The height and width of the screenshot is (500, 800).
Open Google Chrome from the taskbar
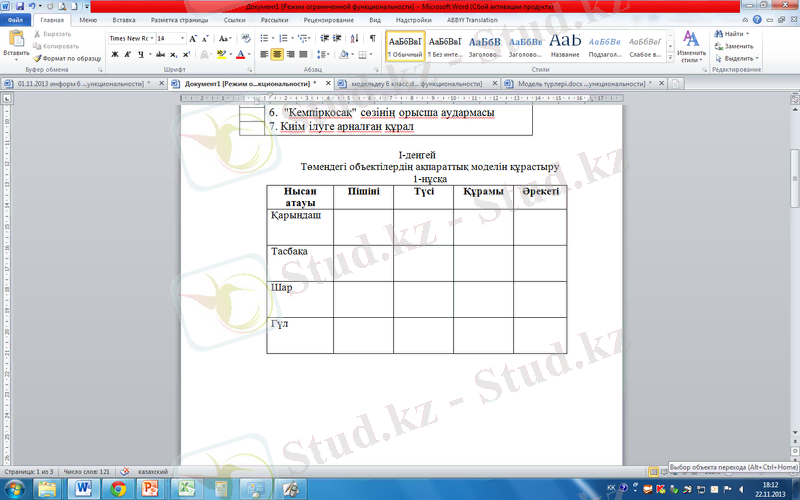click(118, 487)
